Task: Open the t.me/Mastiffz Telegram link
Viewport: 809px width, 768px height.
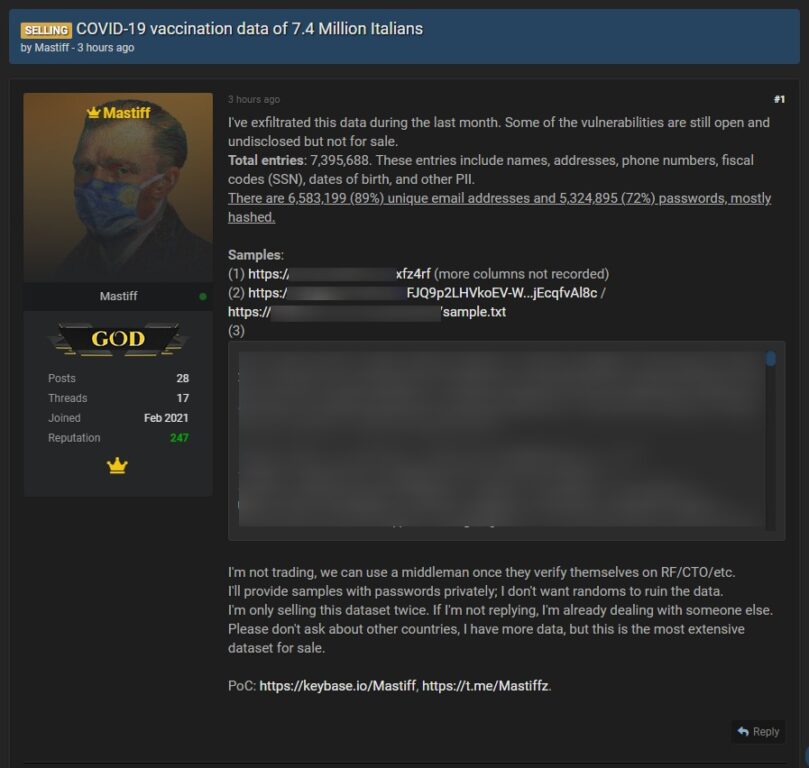Action: coord(485,685)
